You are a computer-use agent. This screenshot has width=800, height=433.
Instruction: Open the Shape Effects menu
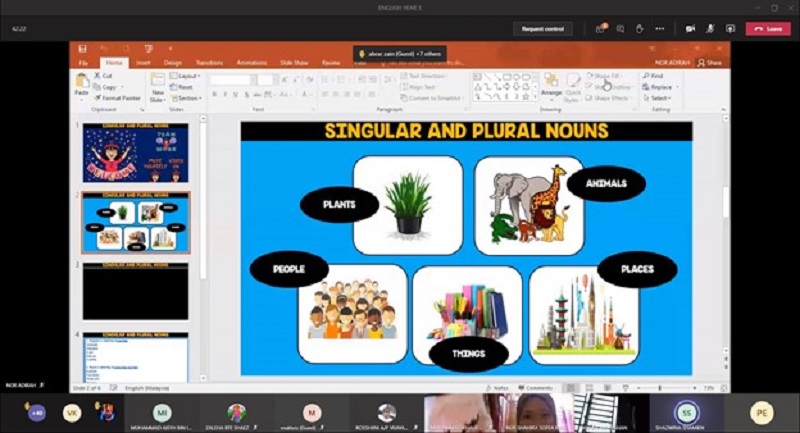(608, 98)
